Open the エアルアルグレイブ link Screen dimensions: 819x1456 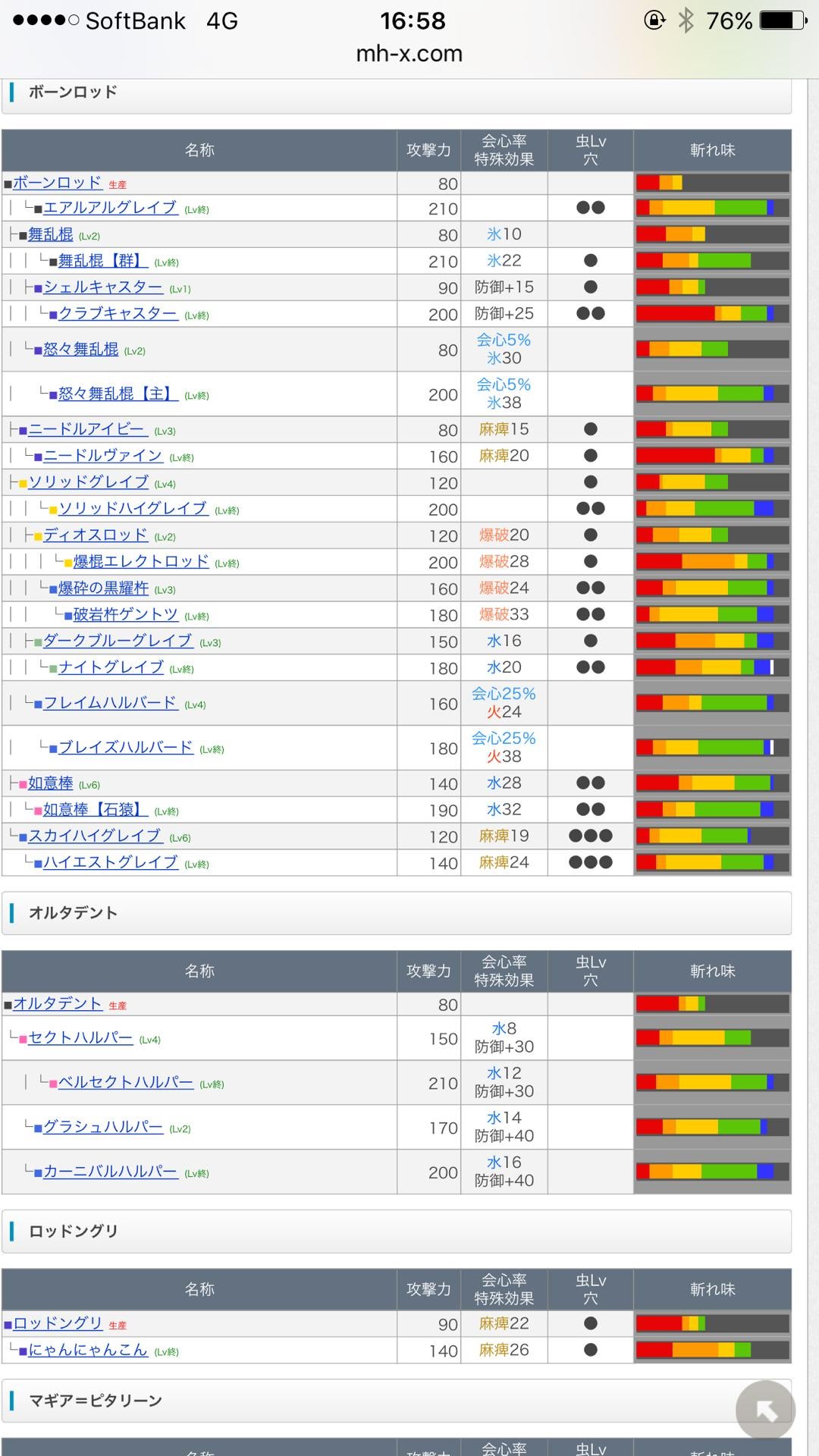pyautogui.click(x=110, y=208)
